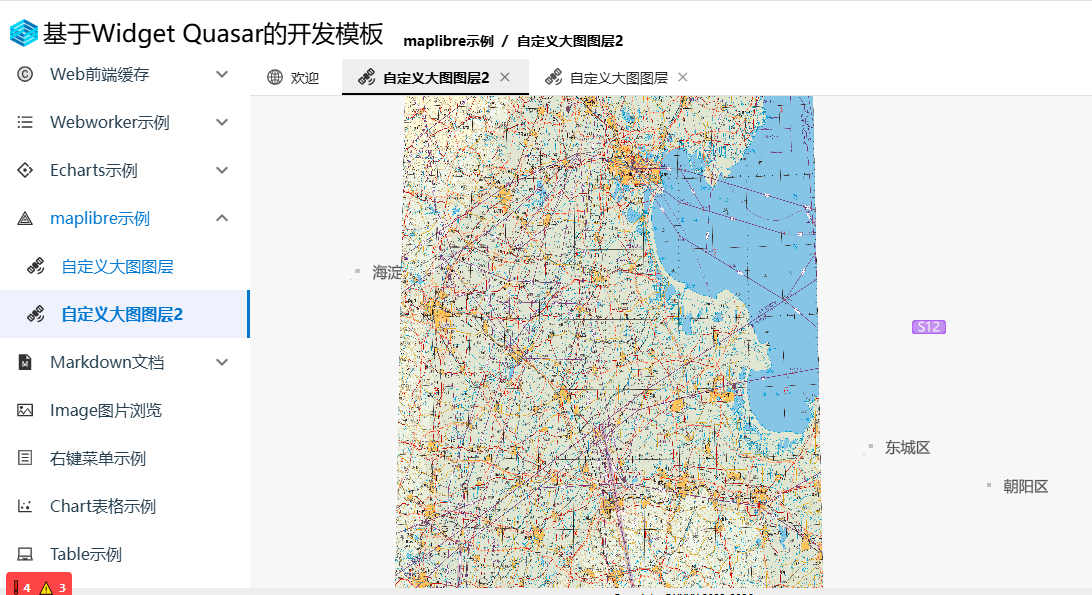This screenshot has width=1092, height=595.
Task: Click the satellite icon next to 自定义大图图层
Action: point(27,266)
